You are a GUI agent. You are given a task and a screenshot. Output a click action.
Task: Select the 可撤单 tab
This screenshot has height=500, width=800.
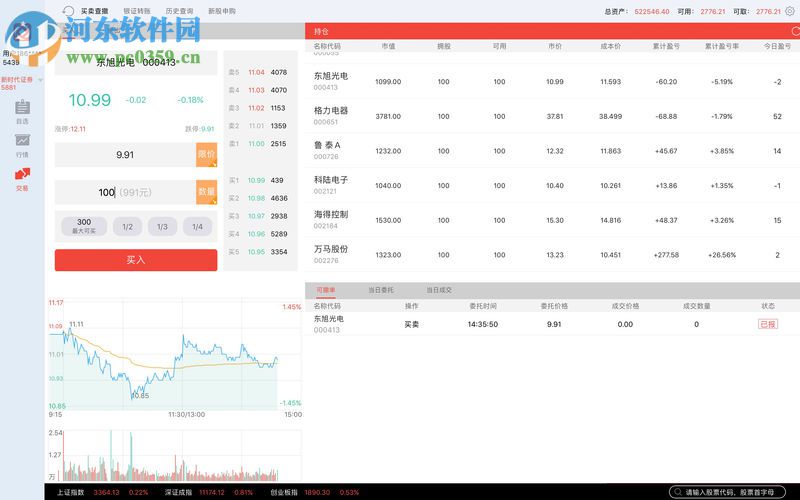326,290
